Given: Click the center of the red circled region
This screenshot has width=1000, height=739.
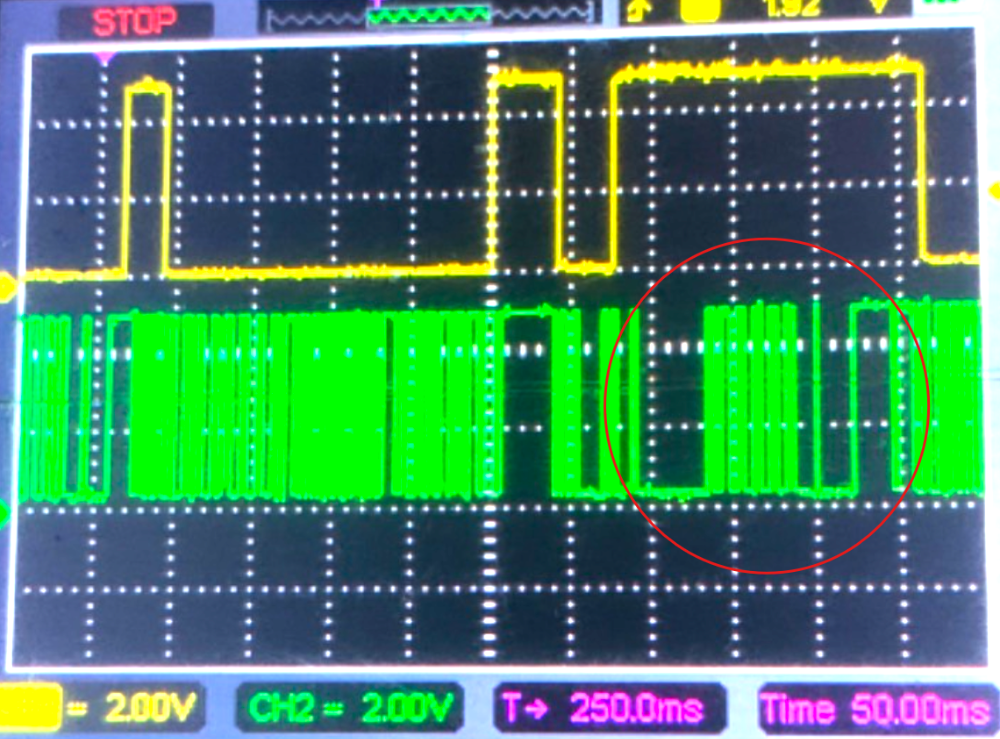Looking at the screenshot, I should [x=768, y=405].
